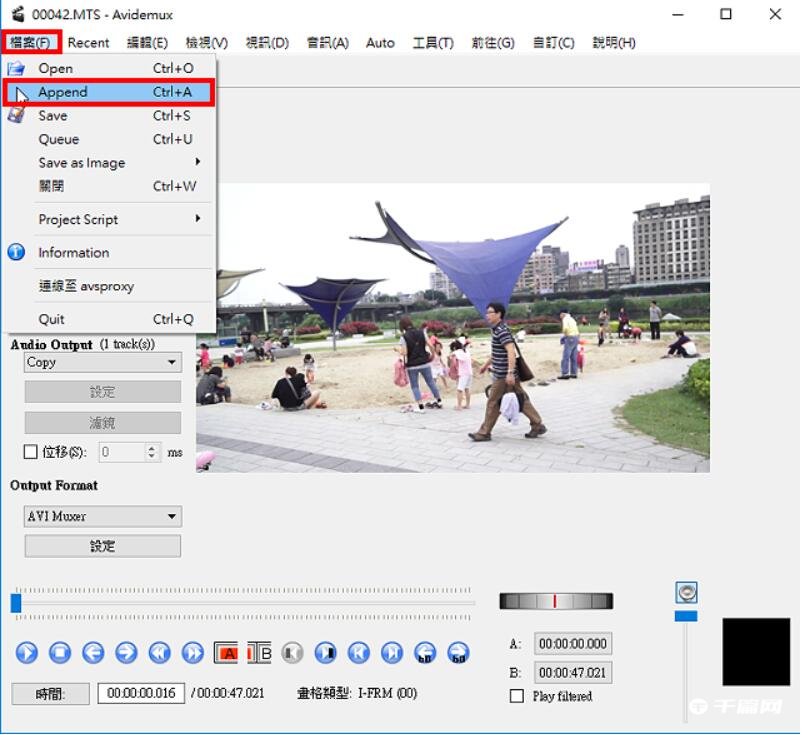Screen dimensions: 803x735
Task: Click the 設定 button under Output Format
Action: [x=101, y=545]
